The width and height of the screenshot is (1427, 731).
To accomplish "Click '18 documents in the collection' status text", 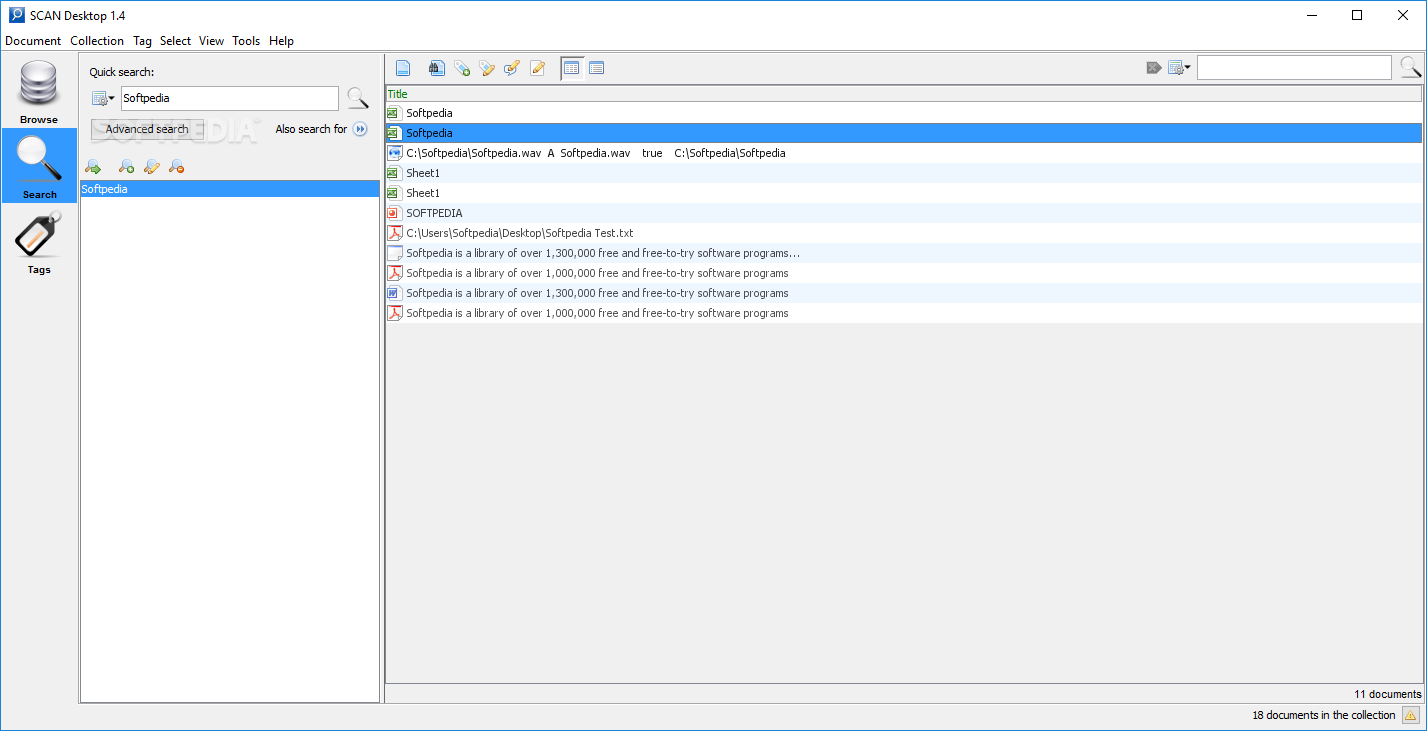I will (x=1324, y=715).
